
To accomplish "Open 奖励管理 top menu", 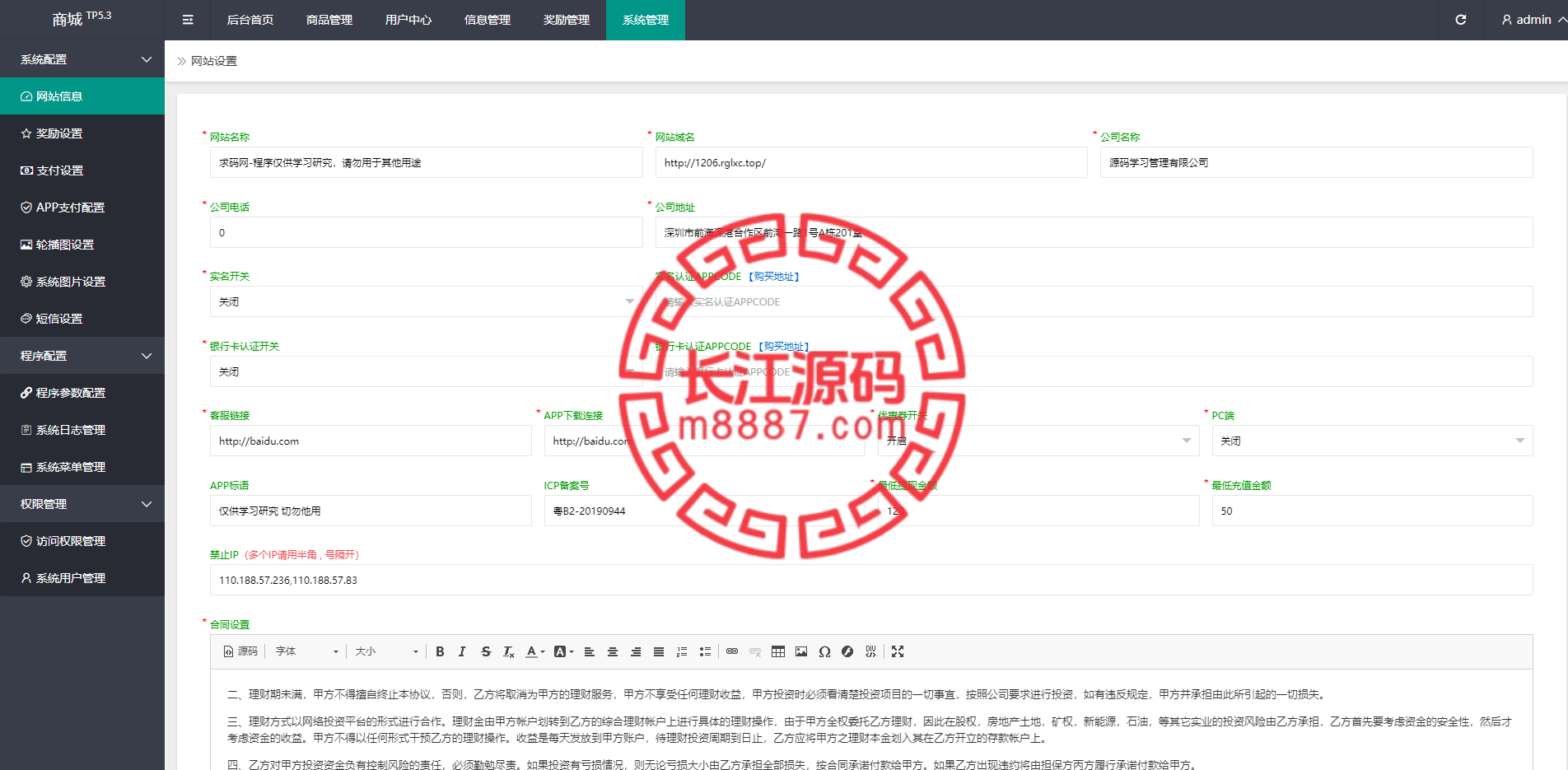I will pyautogui.click(x=567, y=20).
